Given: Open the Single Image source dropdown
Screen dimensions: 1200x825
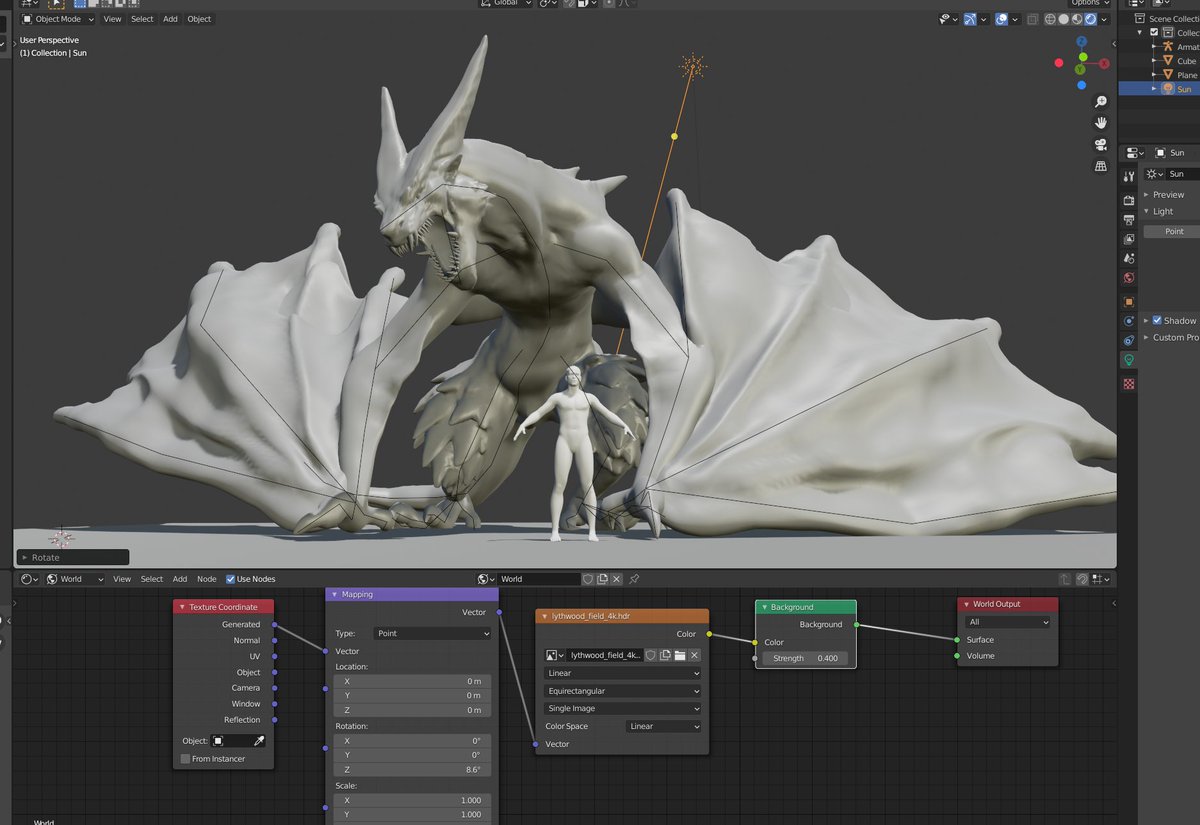Looking at the screenshot, I should (x=623, y=709).
